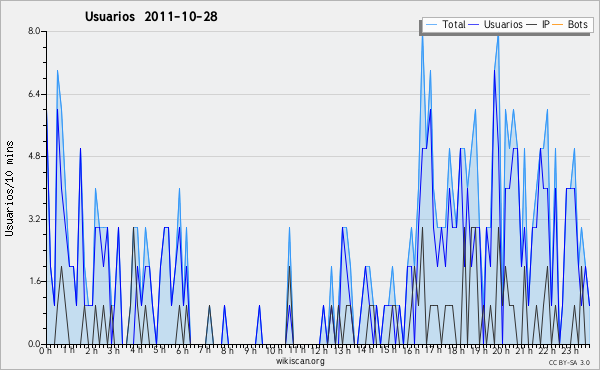Select the 'Bots' legend entry
The height and width of the screenshot is (370, 600).
point(577,24)
